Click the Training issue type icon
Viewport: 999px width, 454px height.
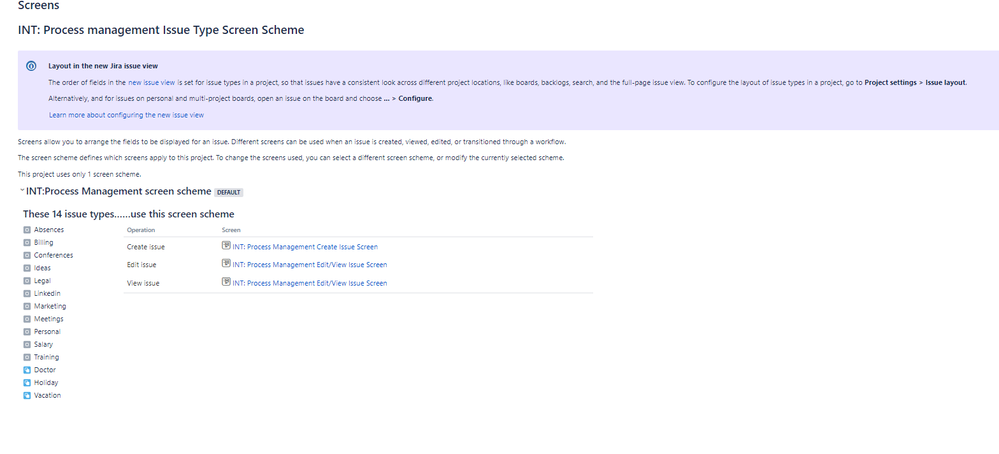(x=27, y=357)
